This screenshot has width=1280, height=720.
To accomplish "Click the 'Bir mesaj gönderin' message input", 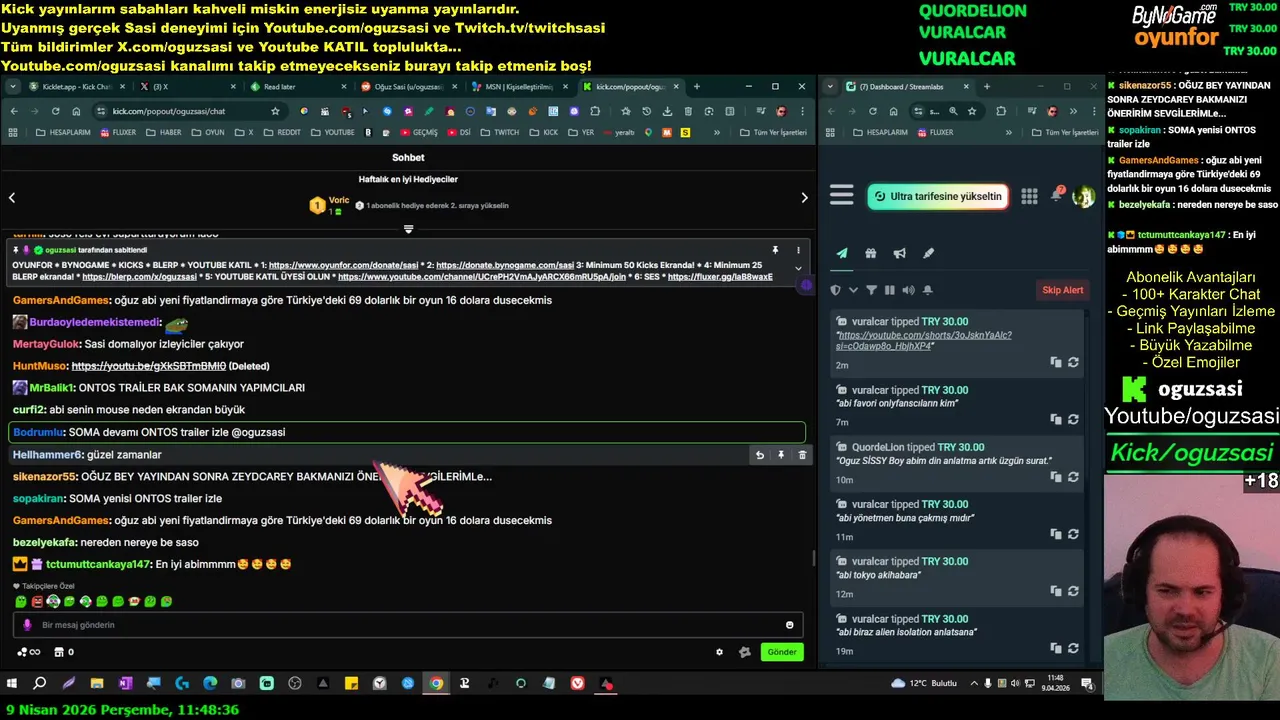I will pos(408,625).
